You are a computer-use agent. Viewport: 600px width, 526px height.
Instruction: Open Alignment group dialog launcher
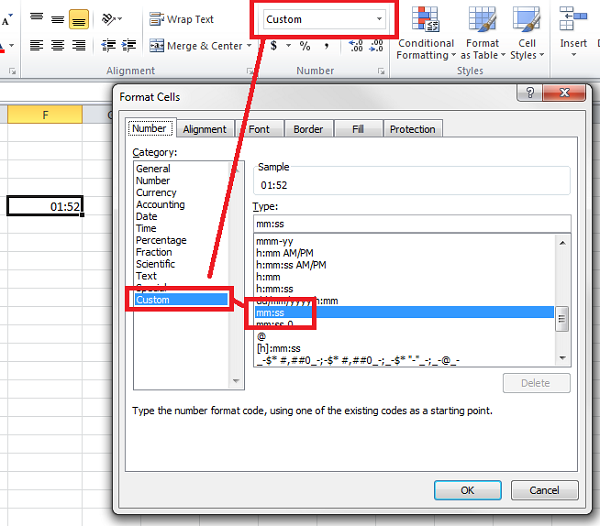click(x=250, y=71)
